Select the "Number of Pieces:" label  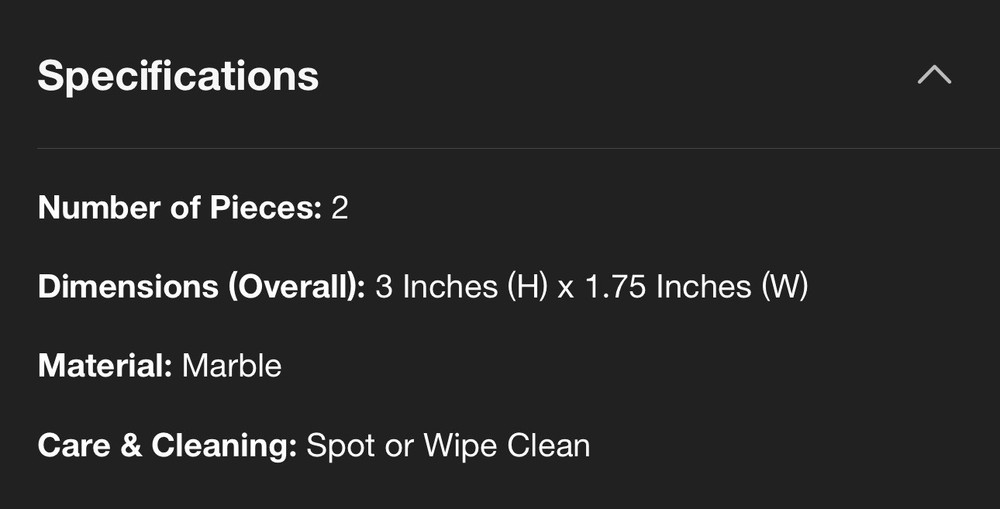click(x=179, y=208)
